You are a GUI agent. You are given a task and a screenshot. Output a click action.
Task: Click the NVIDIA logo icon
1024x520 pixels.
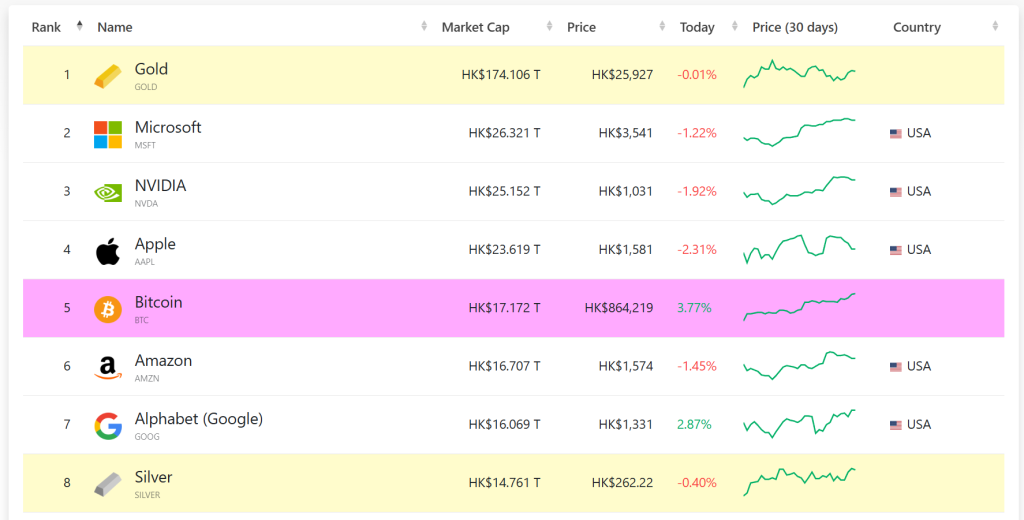point(108,192)
